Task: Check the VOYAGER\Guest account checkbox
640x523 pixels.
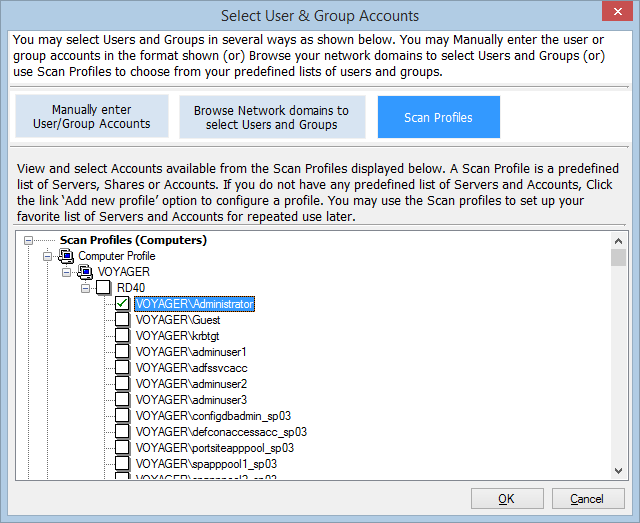Action: click(122, 320)
